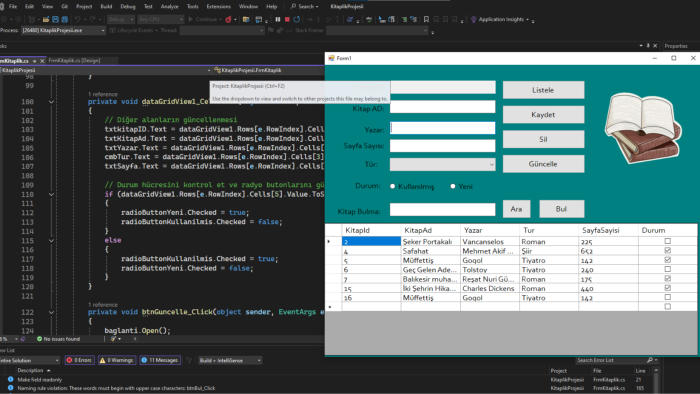Click the file explorer icon next to Hot Reload
This screenshot has width=700, height=394.
point(246,19)
